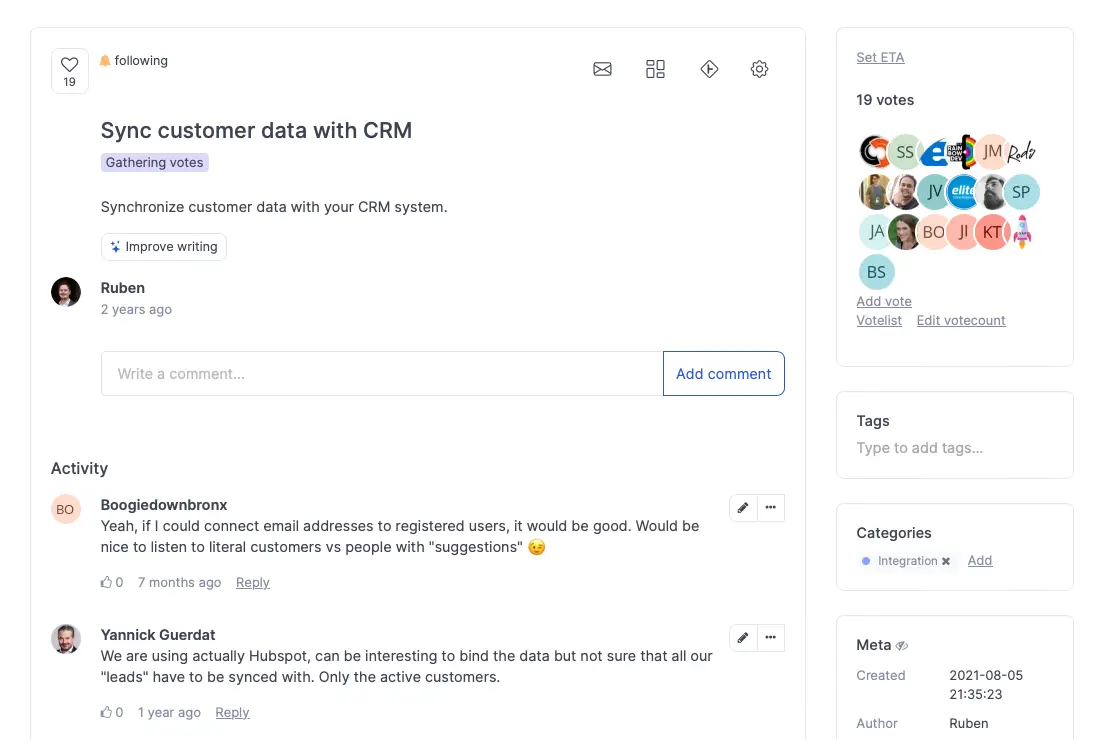Open the post settings gear
This screenshot has height=752, width=1114.
(x=759, y=69)
